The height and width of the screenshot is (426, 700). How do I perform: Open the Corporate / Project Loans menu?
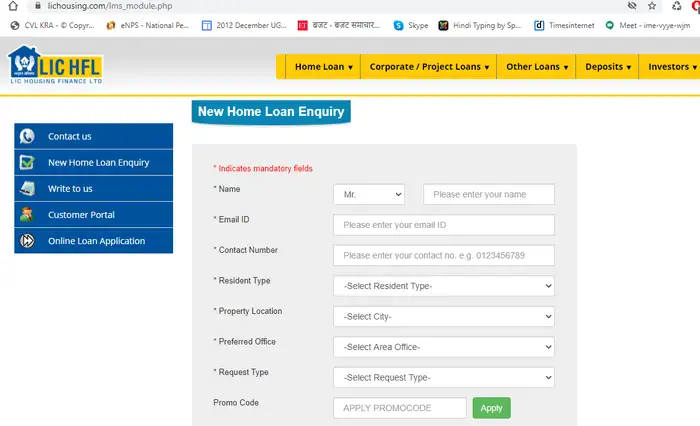click(430, 67)
